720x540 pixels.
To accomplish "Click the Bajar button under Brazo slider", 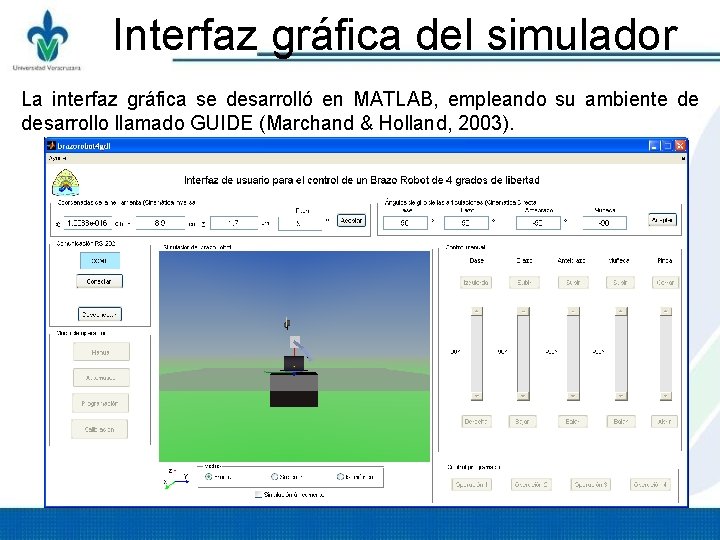I will 523,422.
